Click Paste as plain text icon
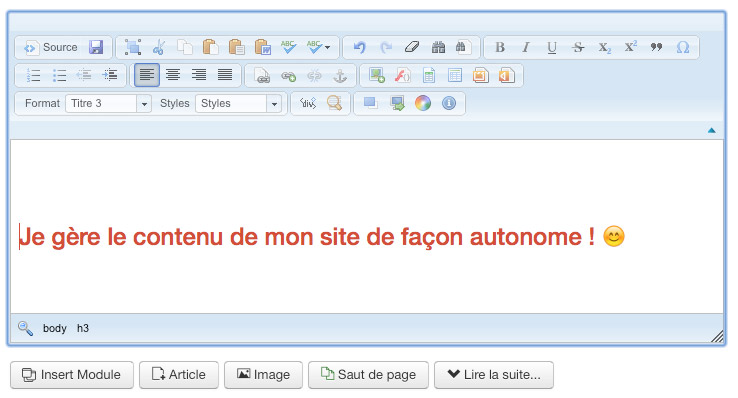The height and width of the screenshot is (398, 738). [236, 47]
